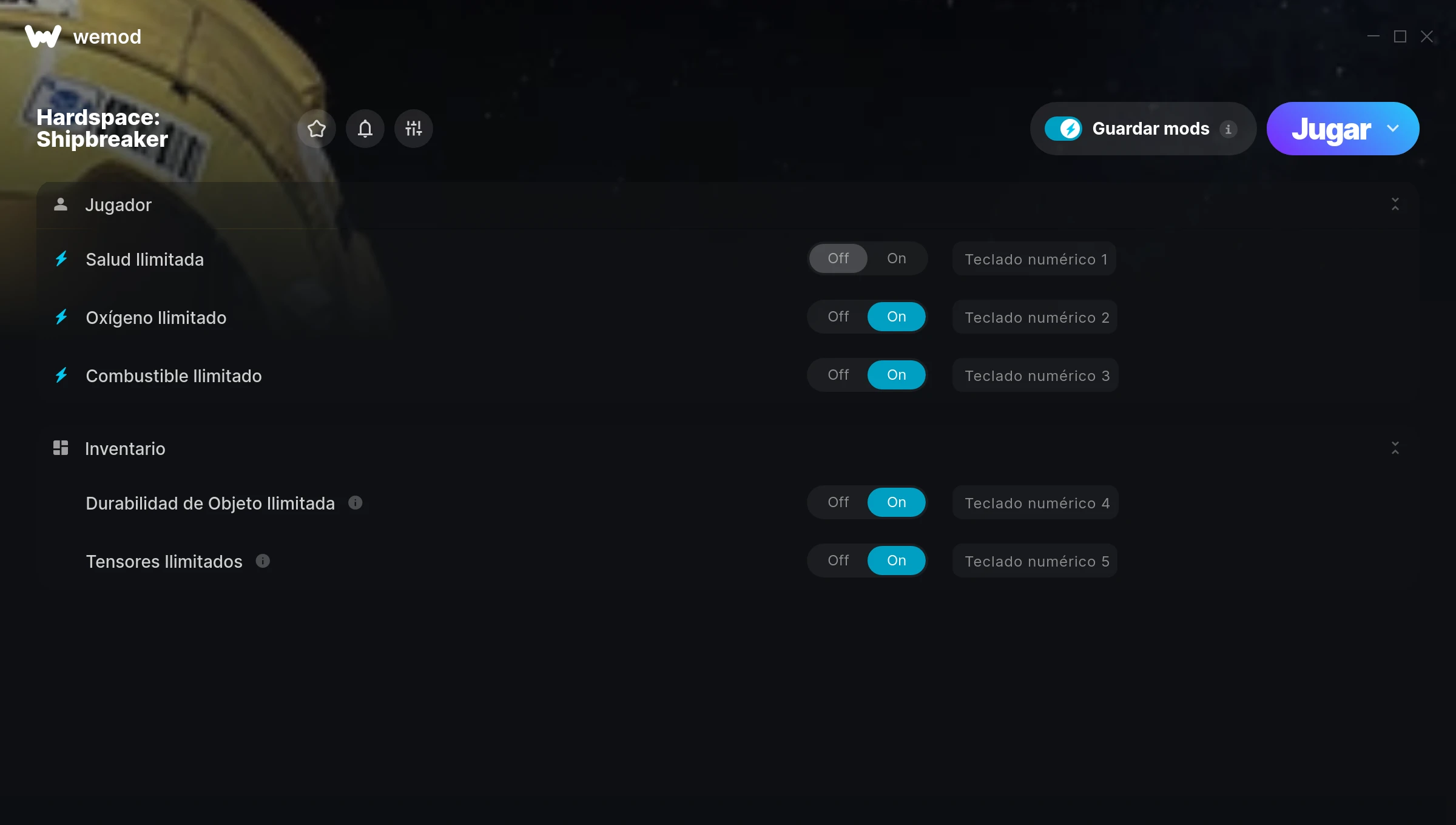1456x825 pixels.
Task: Click the Jugar button
Action: (1331, 129)
